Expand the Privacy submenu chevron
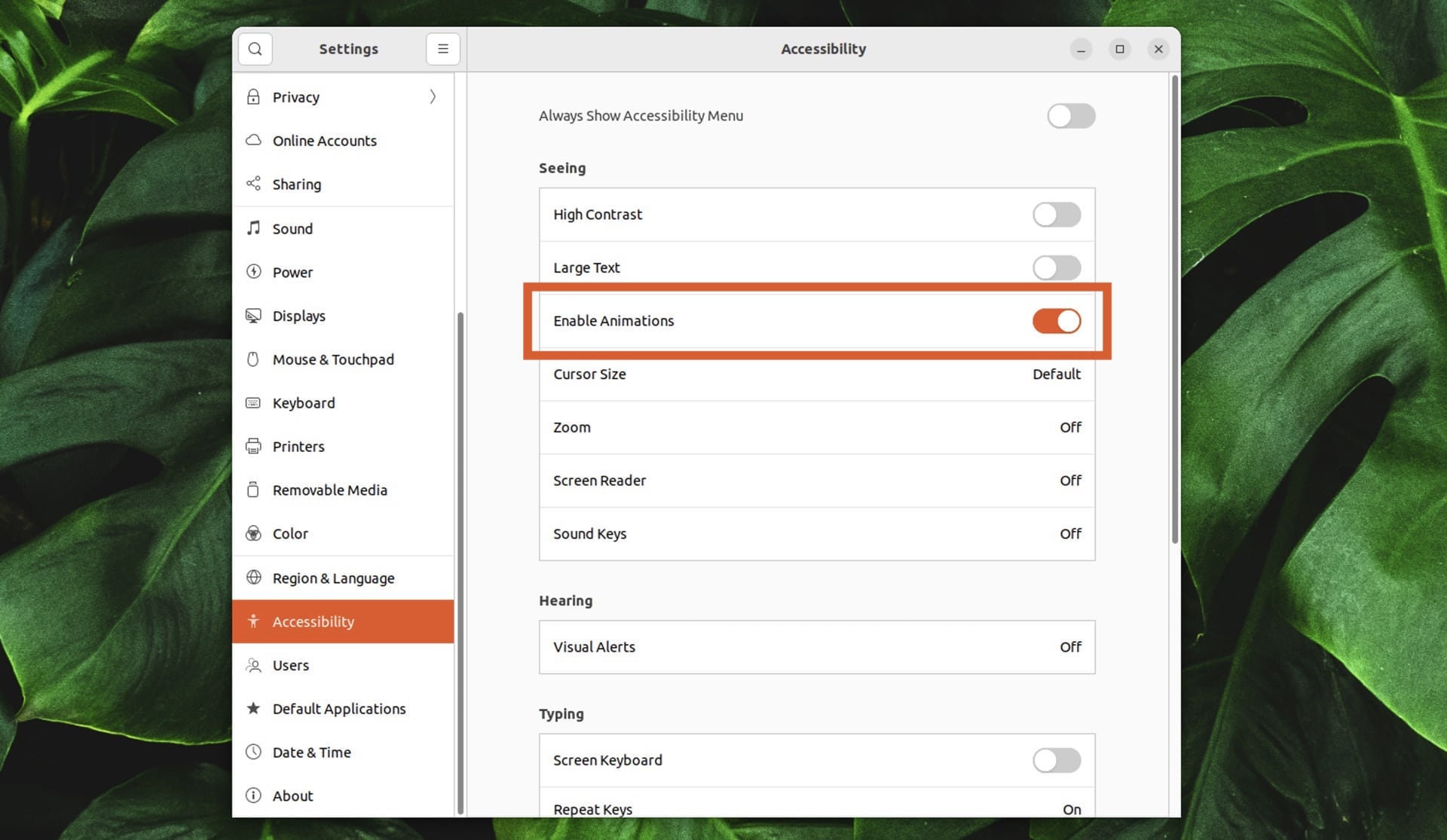Viewport: 1447px width, 840px height. point(433,97)
